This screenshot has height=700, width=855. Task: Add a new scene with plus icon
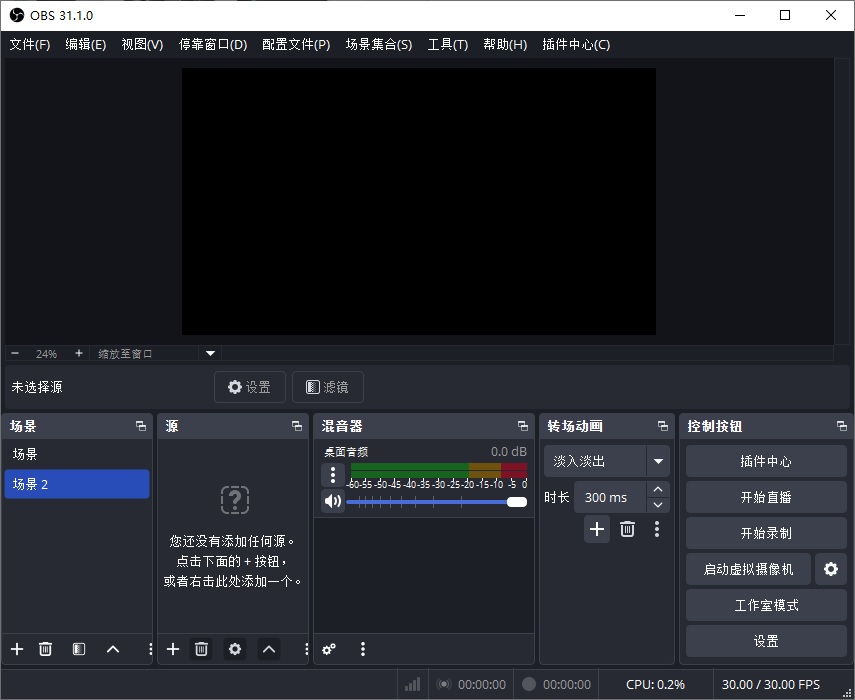(16, 649)
